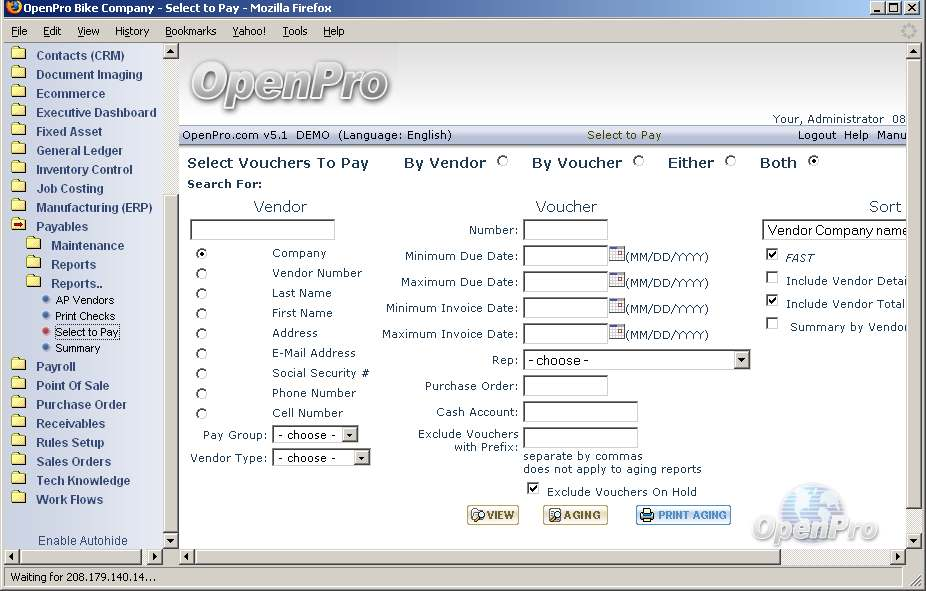This screenshot has height=591, width=926.
Task: Open calendar picker for Maximum Due Date
Action: point(617,280)
